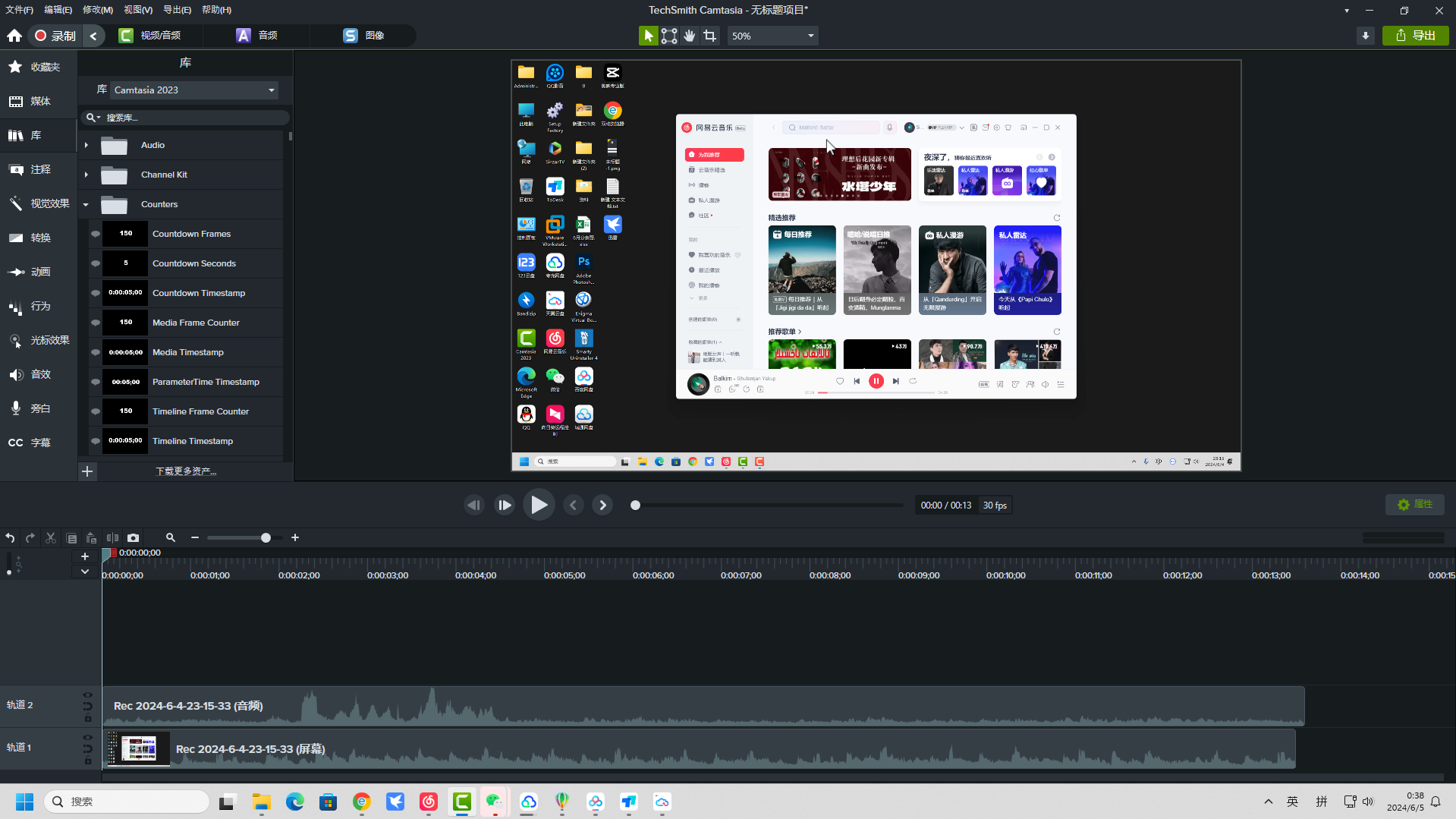
Task: Open the 旁白 voice narration panel
Action: (38, 408)
